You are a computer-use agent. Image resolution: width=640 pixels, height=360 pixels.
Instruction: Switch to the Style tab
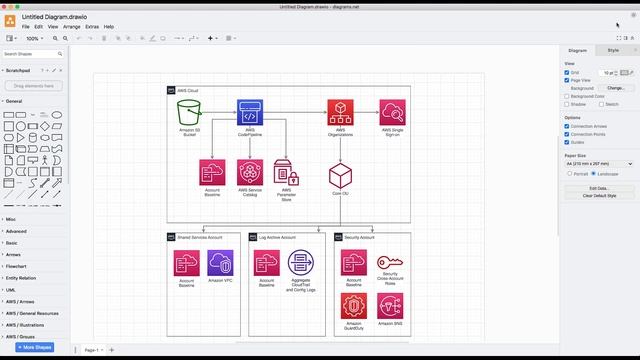click(x=613, y=50)
